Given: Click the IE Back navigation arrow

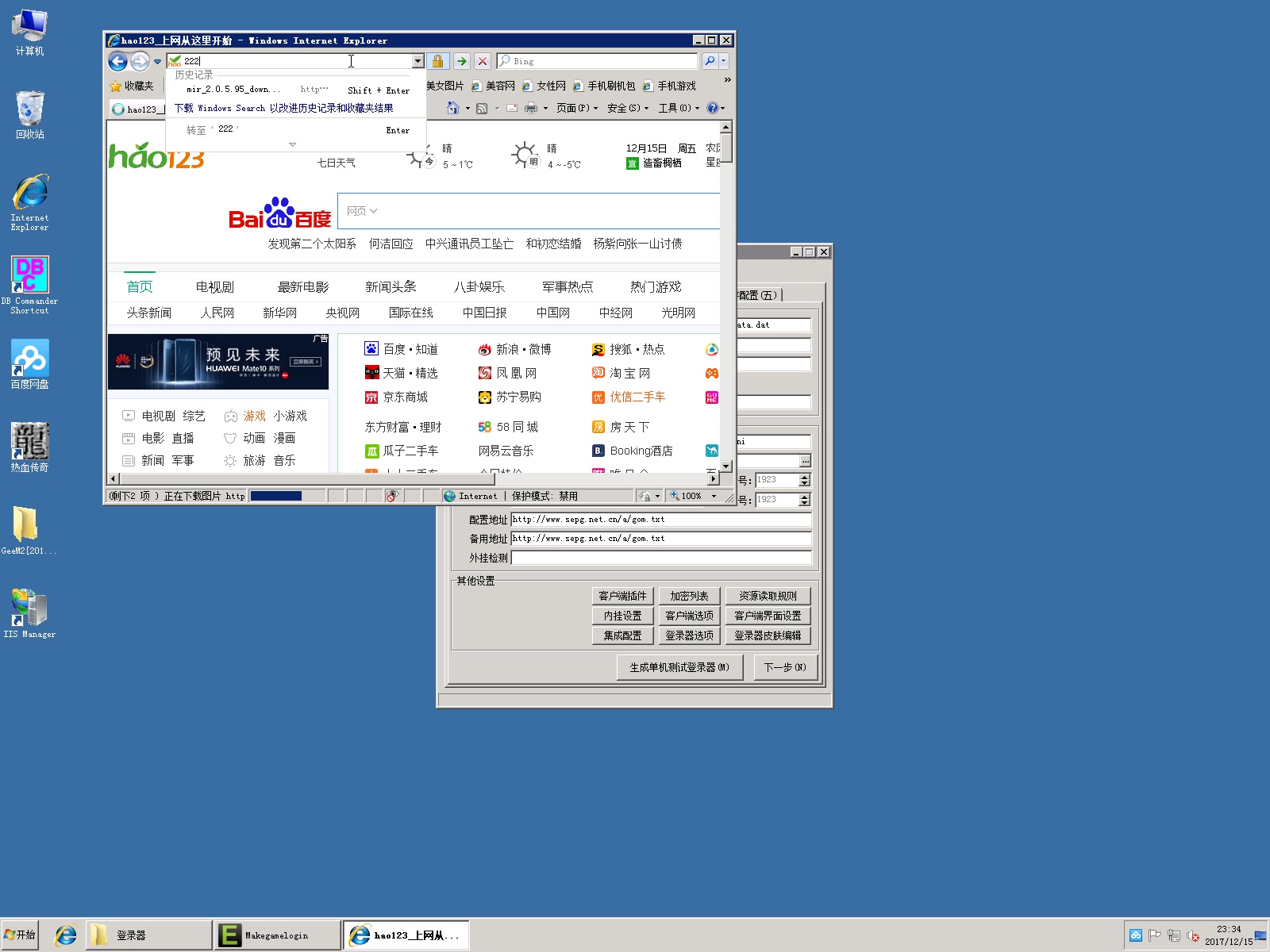Looking at the screenshot, I should 118,61.
